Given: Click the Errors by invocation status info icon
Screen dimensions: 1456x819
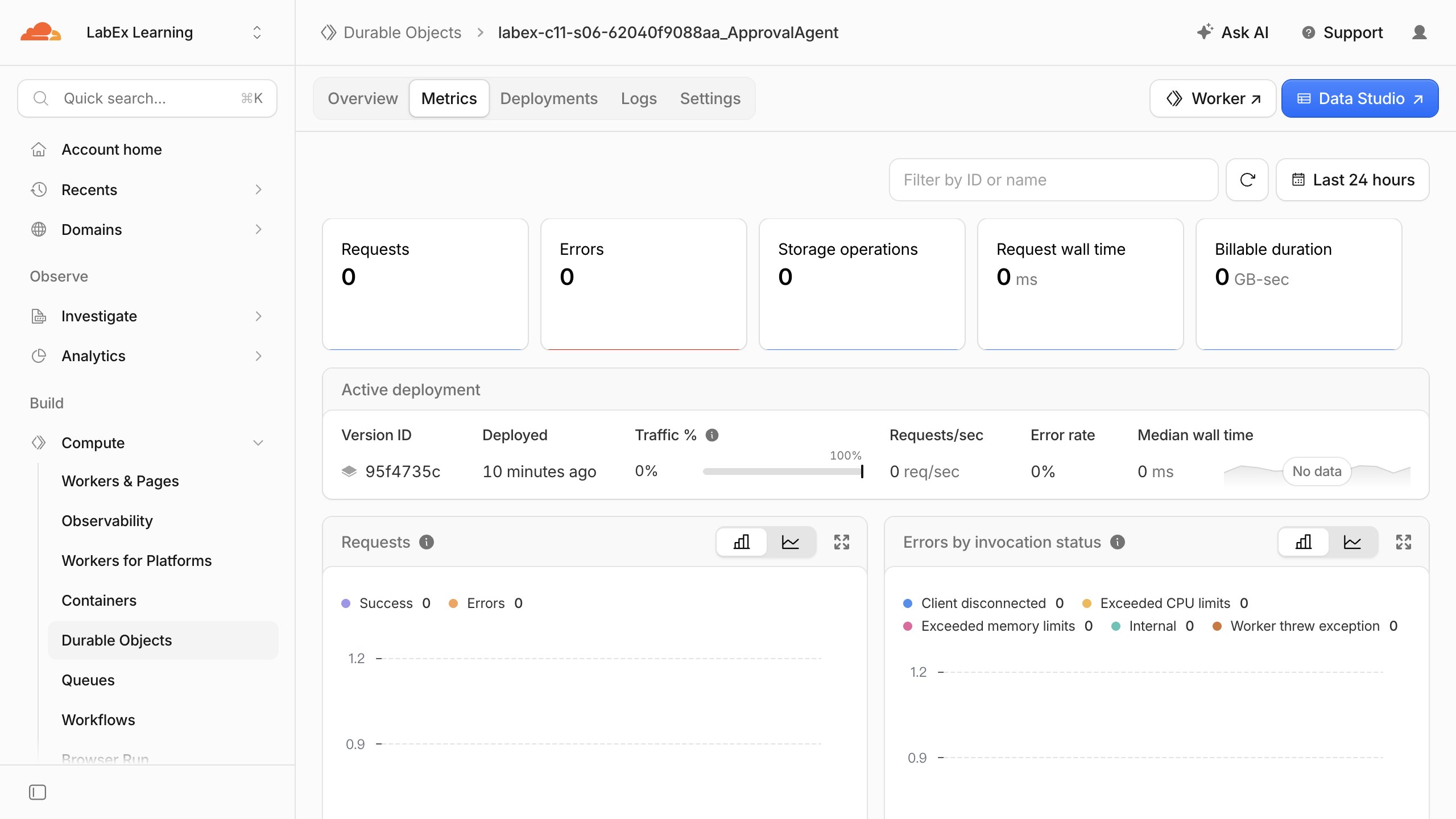Looking at the screenshot, I should pos(1118,542).
